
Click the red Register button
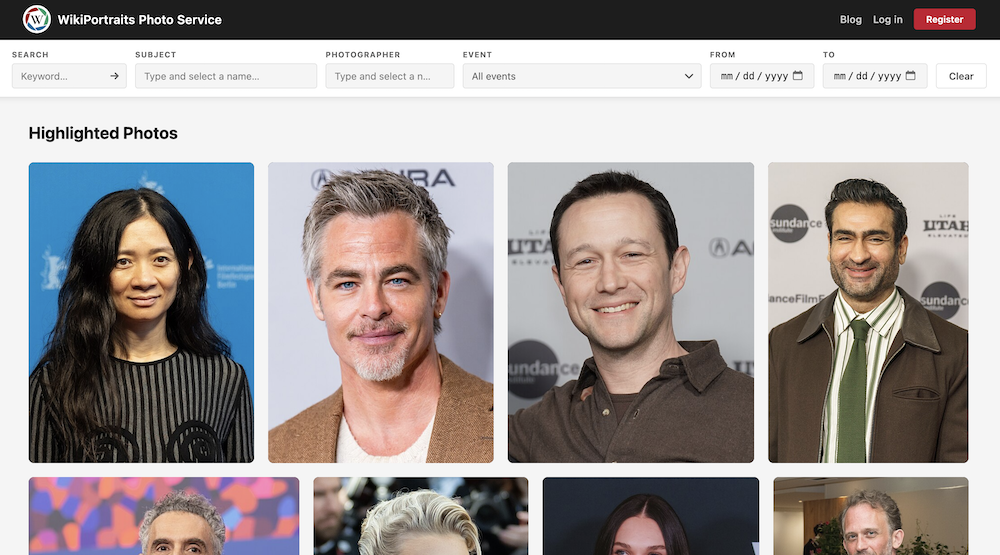944,19
